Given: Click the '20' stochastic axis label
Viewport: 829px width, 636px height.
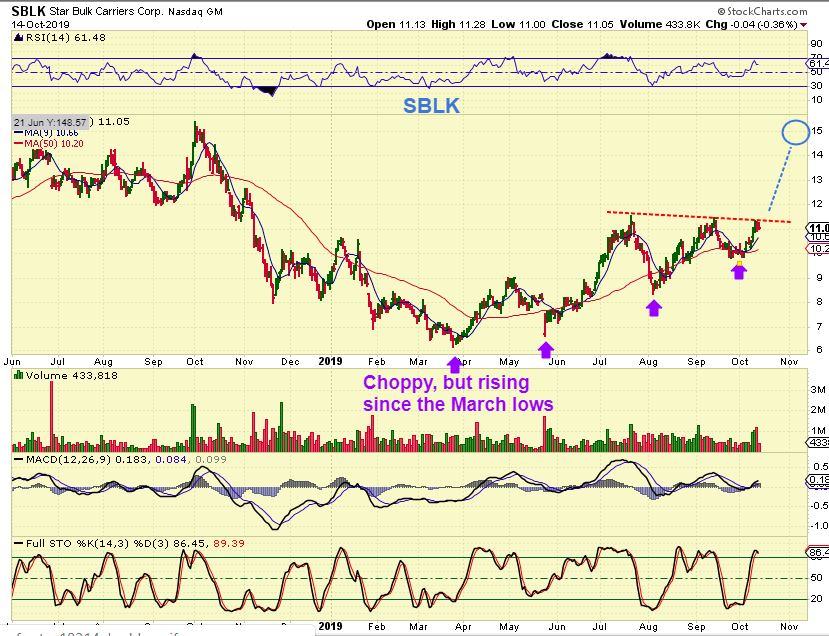Looking at the screenshot, I should (x=817, y=598).
